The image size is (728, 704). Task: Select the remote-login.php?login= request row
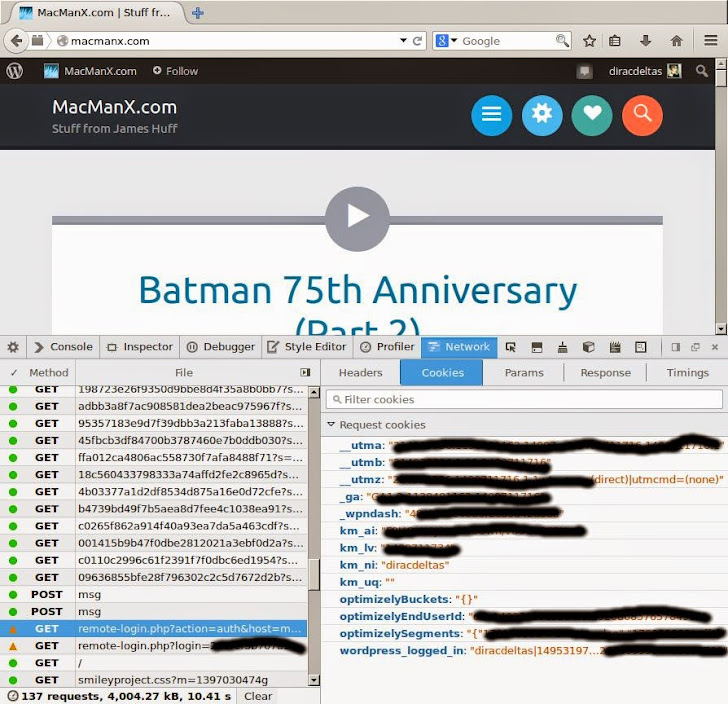click(154, 645)
